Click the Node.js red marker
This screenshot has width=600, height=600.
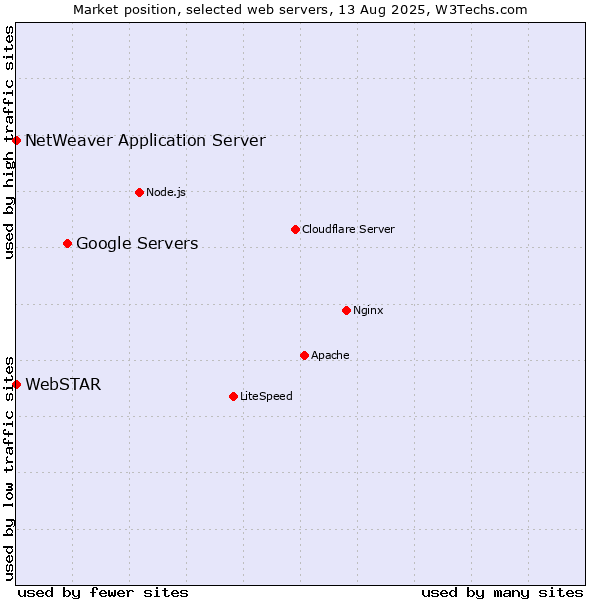point(140,192)
